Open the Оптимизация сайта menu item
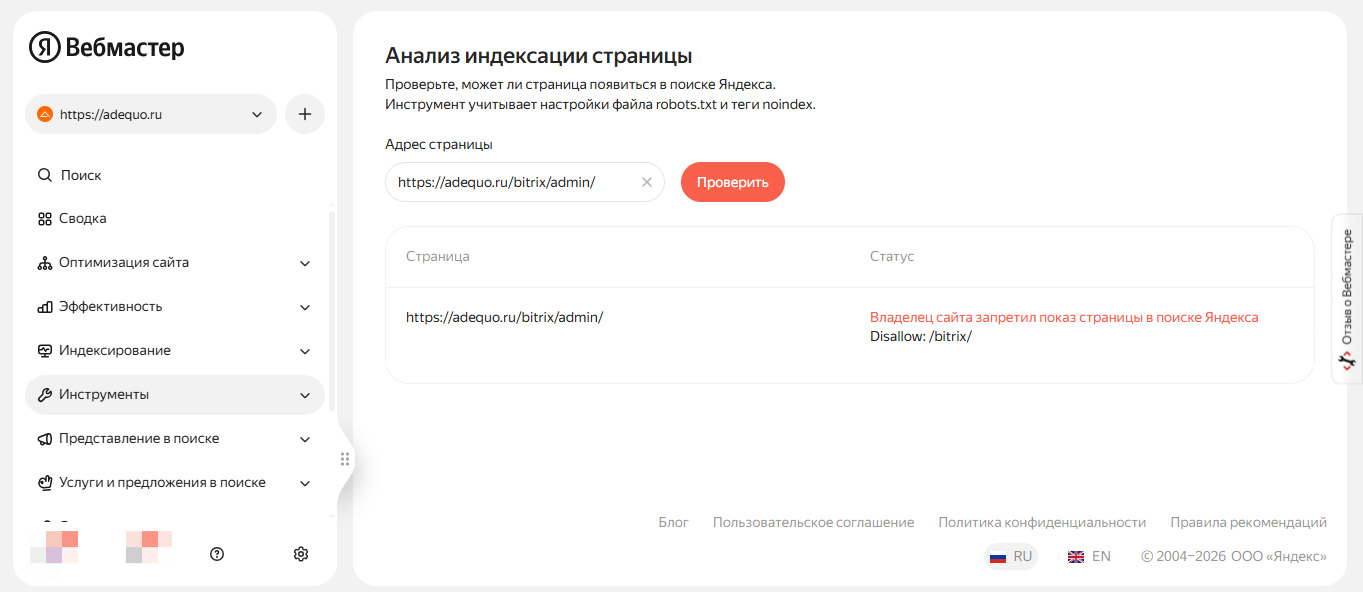The image size is (1363, 592). click(175, 263)
